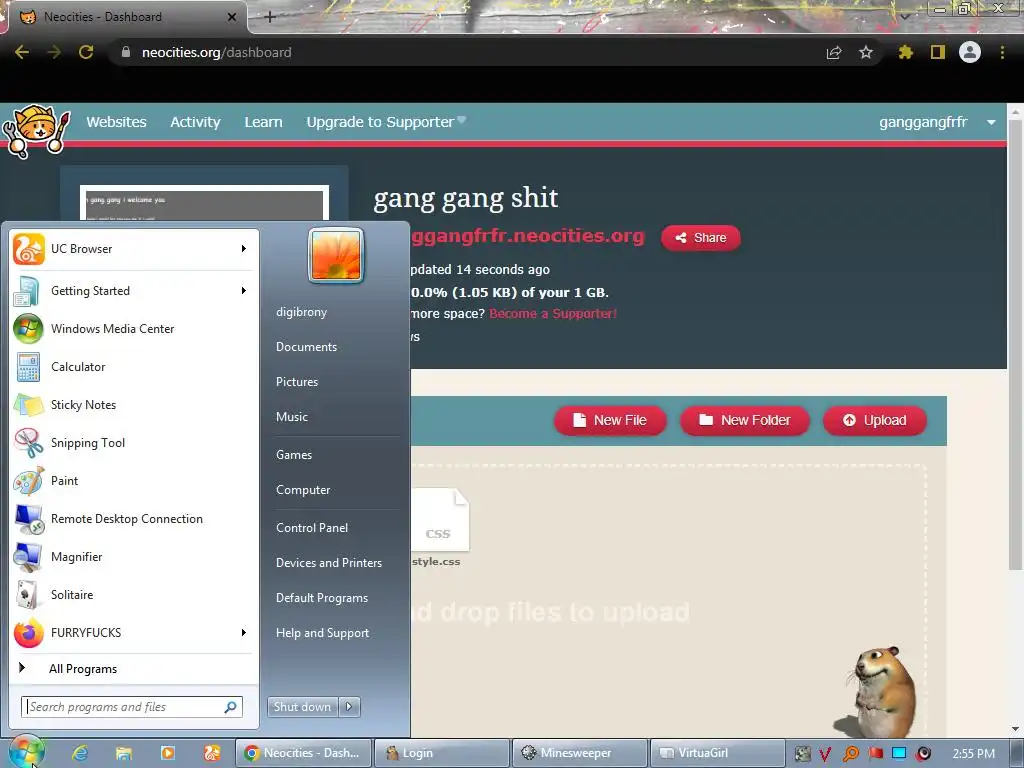Launch Windows Media Center
Screen dimensions: 1024x768
tap(132, 328)
